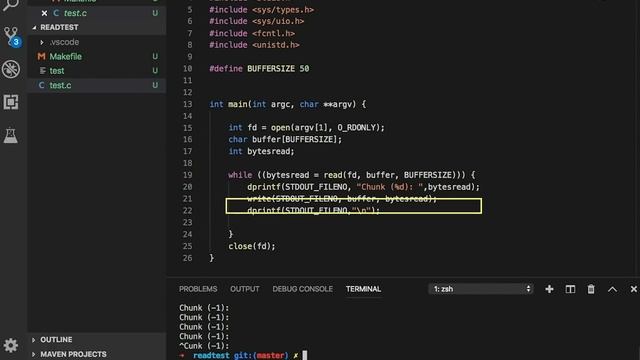Switch to the PROBLEMS panel tab
Image resolution: width=640 pixels, height=360 pixels.
point(198,289)
